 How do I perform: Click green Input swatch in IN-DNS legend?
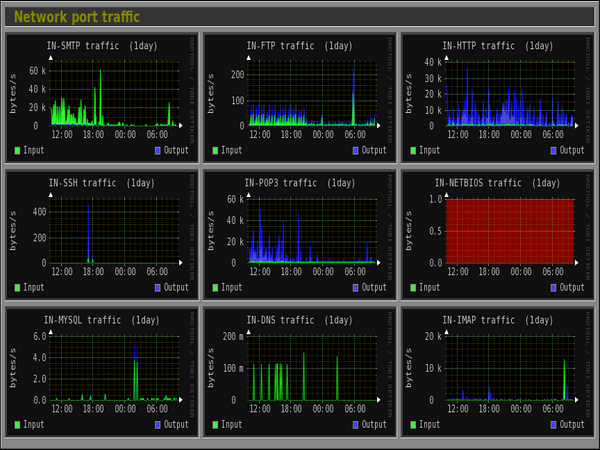(x=216, y=425)
